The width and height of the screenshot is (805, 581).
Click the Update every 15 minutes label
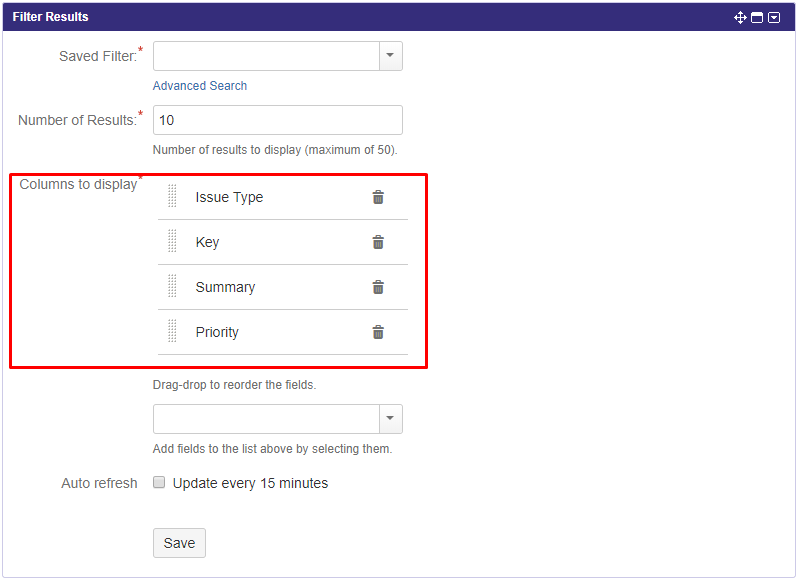(251, 483)
